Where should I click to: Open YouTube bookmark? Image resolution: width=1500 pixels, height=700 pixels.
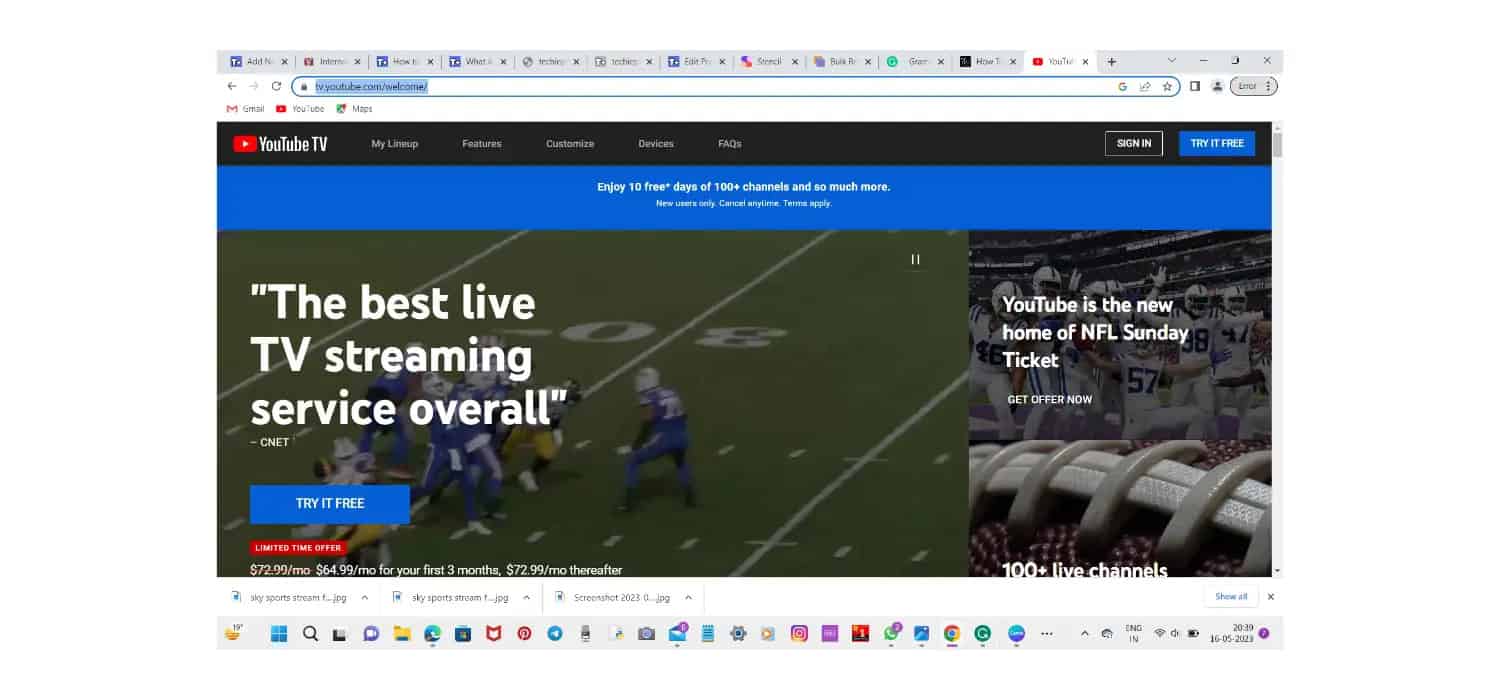pyautogui.click(x=300, y=109)
